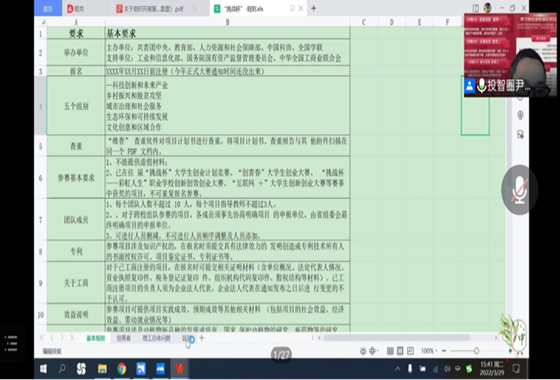Enable eye protection mode in status bar
560x380 pixels.
[363, 351]
